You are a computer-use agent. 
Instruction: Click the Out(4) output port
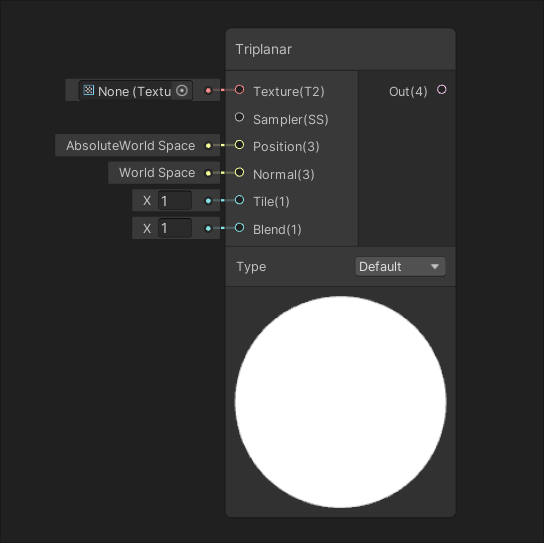pyautogui.click(x=442, y=90)
